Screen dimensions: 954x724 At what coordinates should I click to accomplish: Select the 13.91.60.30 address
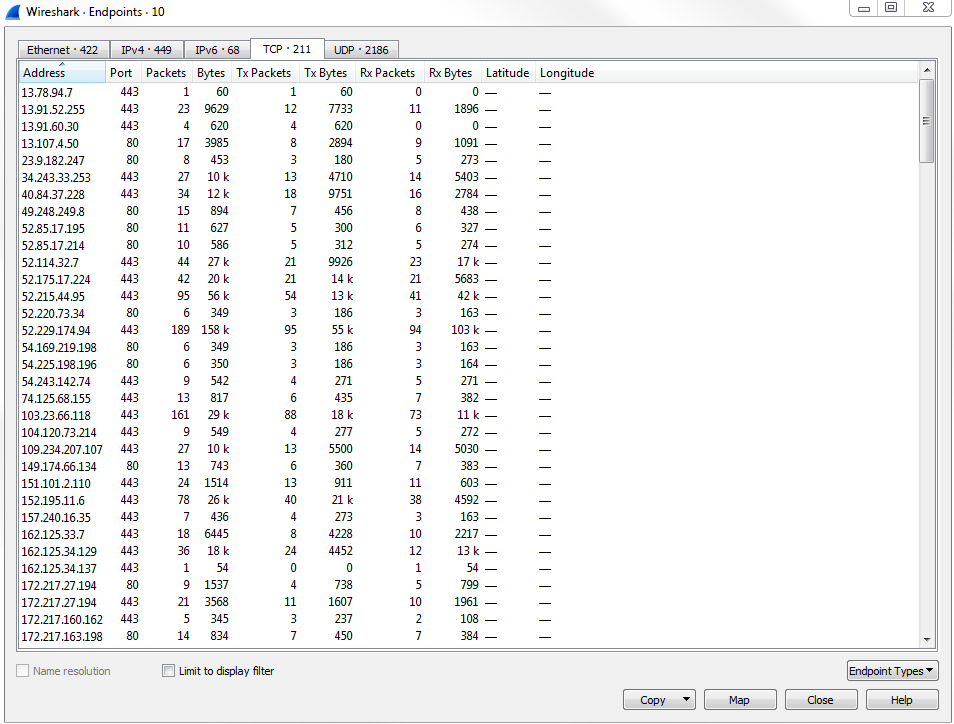[x=50, y=127]
